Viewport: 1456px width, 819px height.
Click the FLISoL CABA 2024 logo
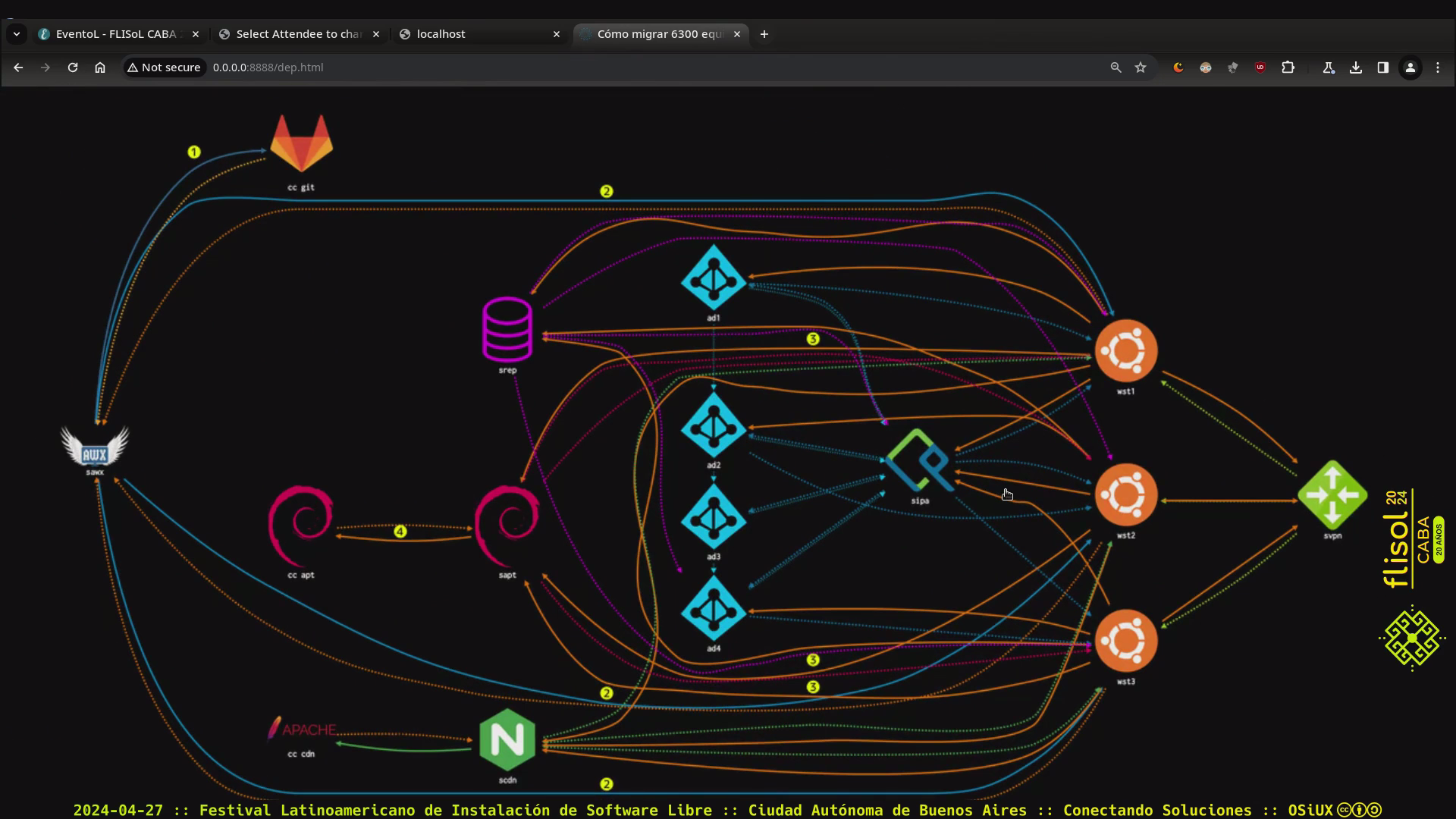click(1413, 538)
